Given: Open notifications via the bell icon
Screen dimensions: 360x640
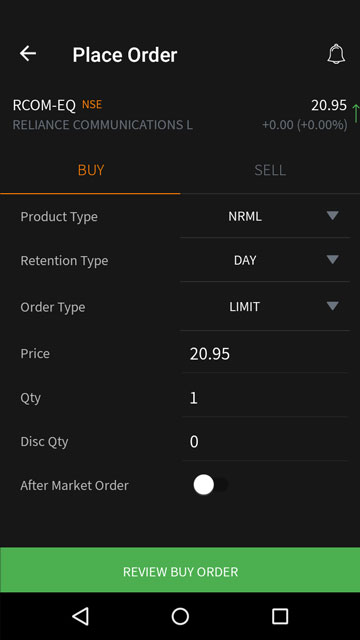Looking at the screenshot, I should tap(336, 54).
